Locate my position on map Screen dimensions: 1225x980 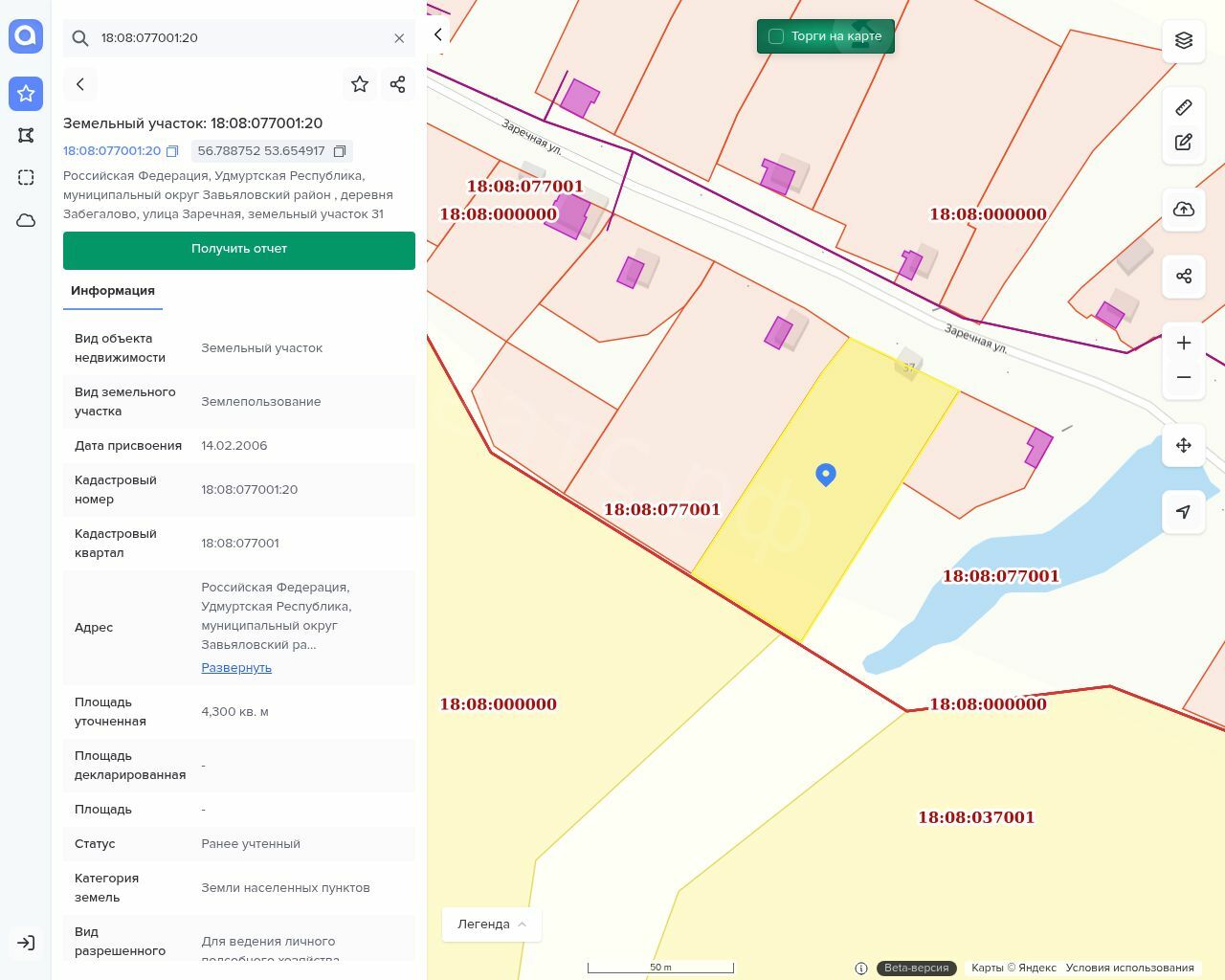(1184, 512)
